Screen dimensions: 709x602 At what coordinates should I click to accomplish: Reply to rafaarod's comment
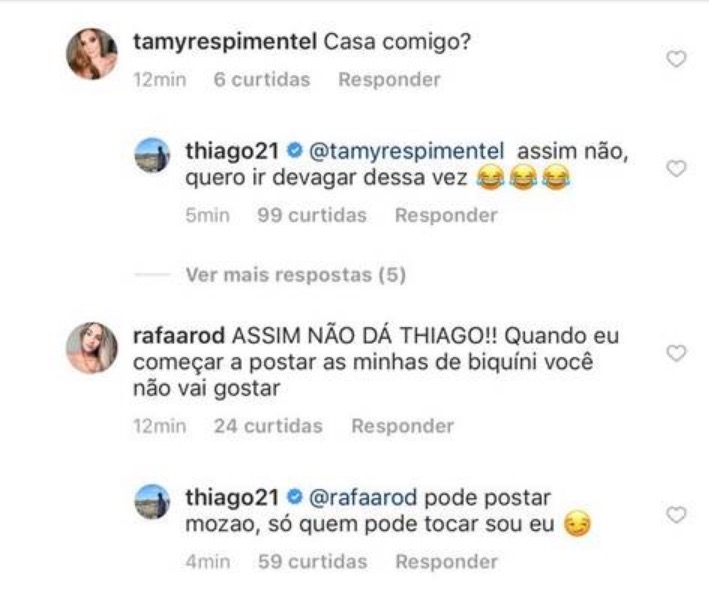[x=402, y=426]
